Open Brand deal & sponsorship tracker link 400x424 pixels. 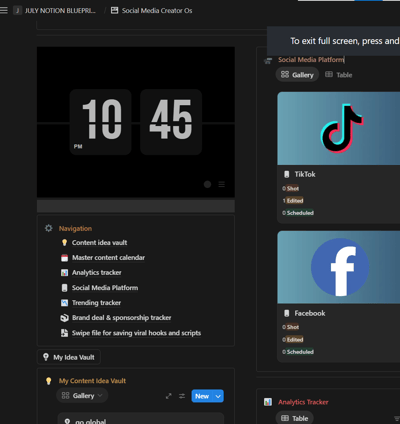click(122, 318)
